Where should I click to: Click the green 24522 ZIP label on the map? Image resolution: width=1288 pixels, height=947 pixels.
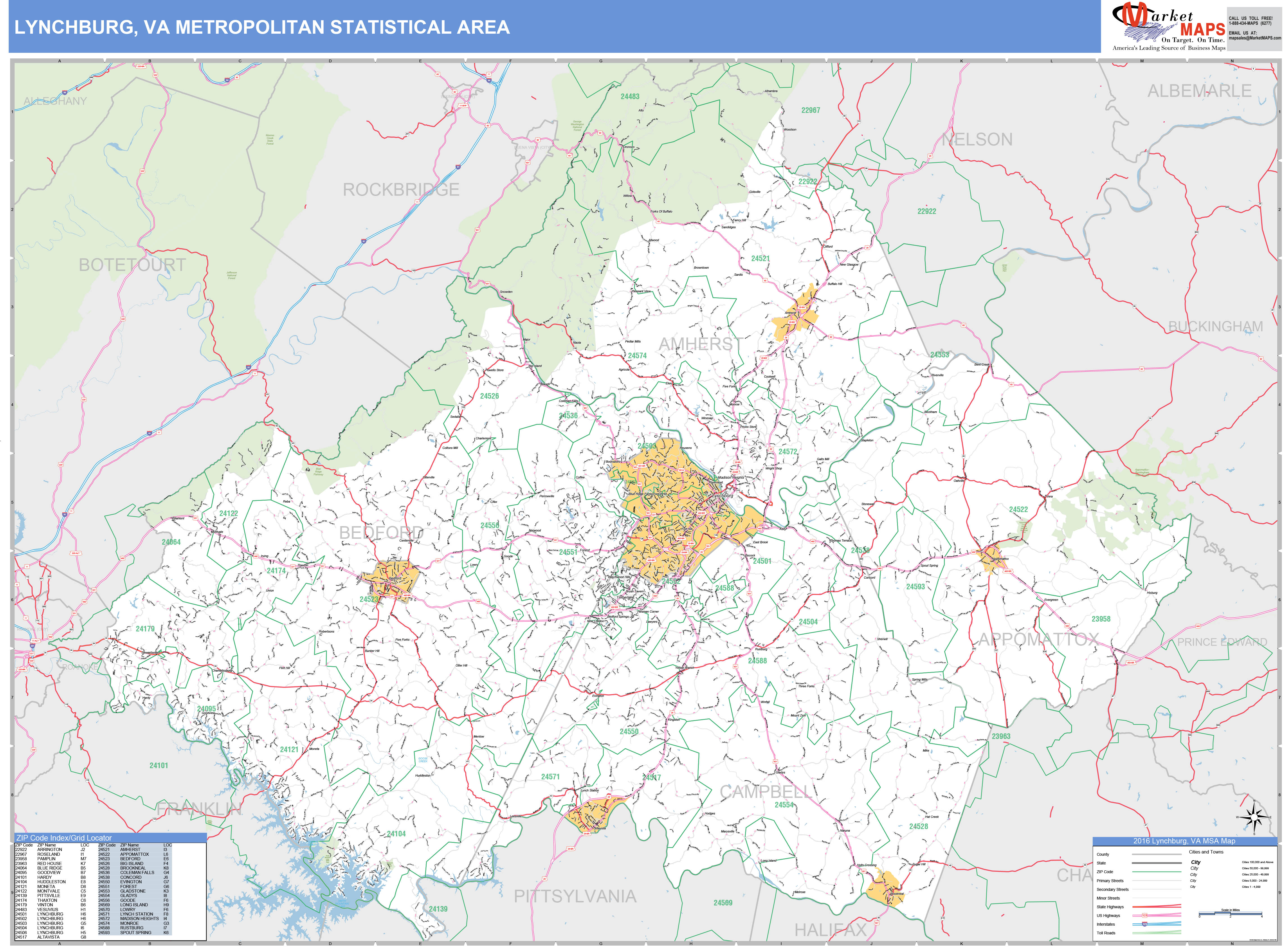point(1018,510)
